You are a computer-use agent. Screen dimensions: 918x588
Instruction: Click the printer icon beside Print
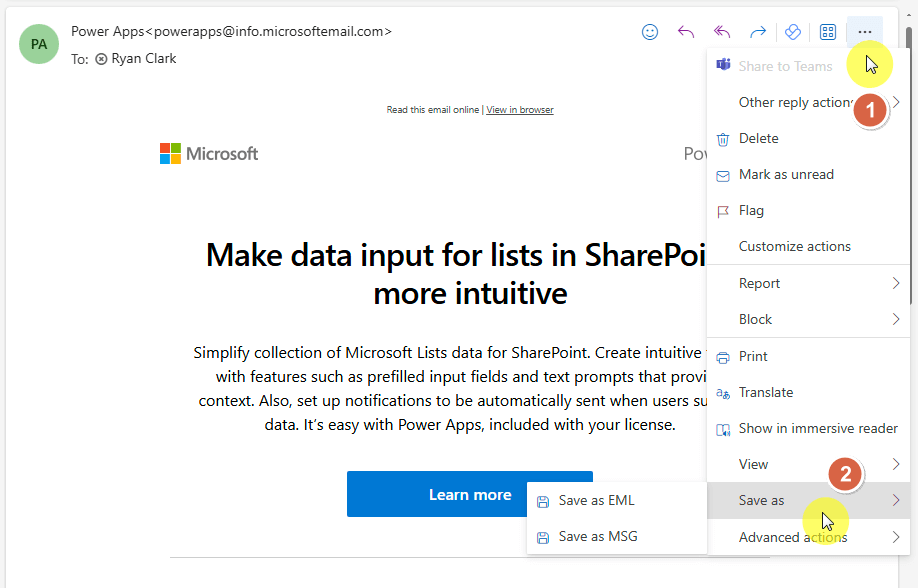[723, 357]
